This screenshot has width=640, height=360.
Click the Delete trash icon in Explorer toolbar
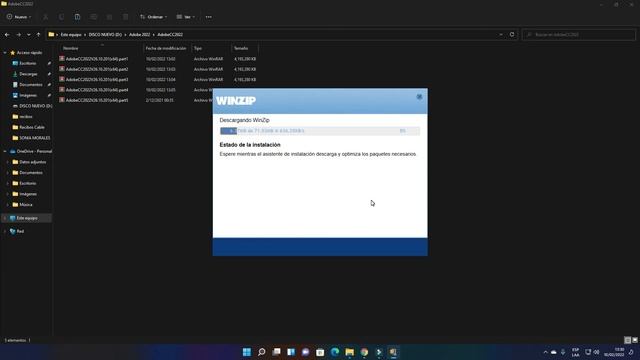coord(125,17)
